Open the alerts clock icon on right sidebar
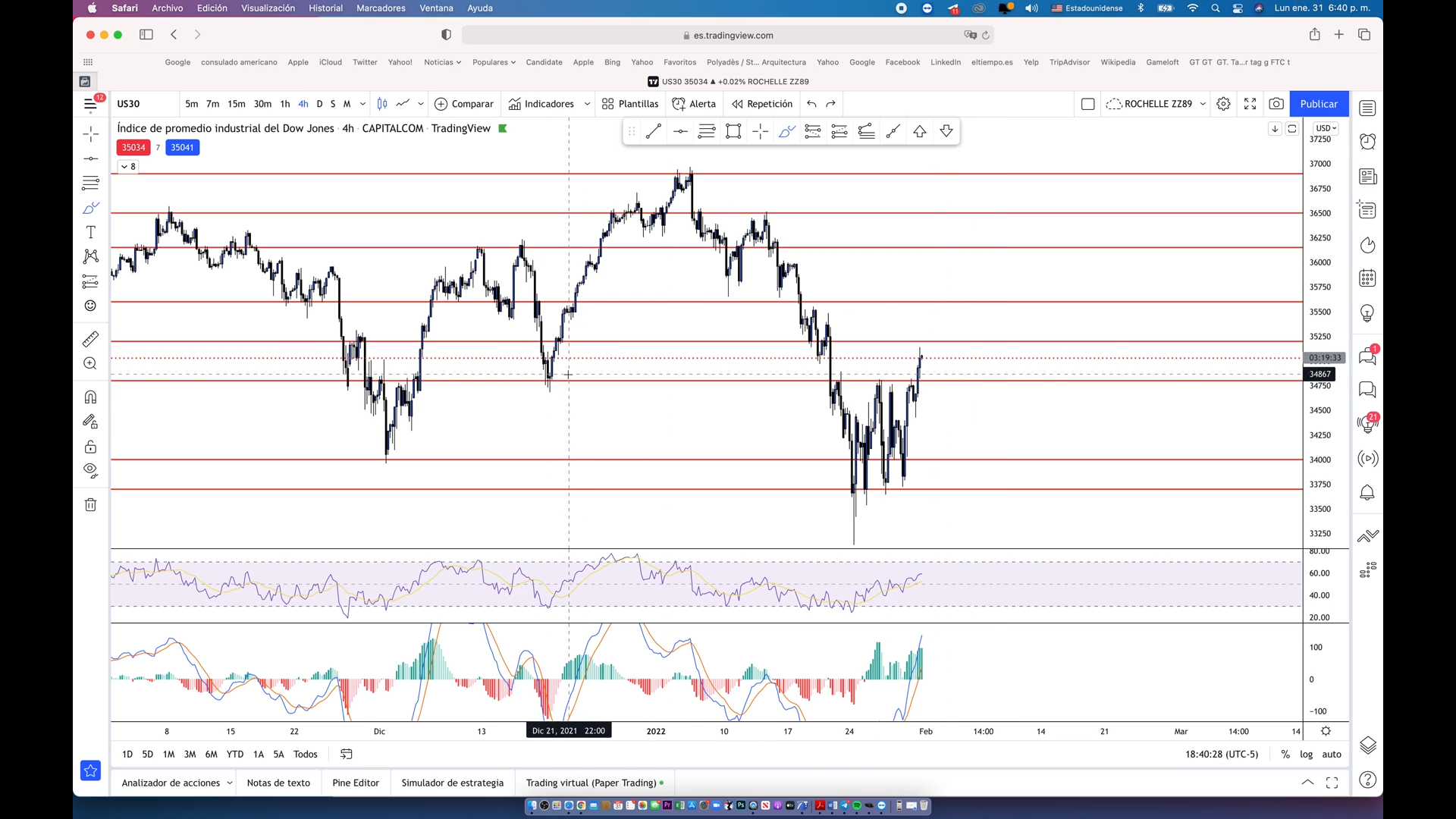Viewport: 1456px width, 819px height. (x=1367, y=142)
